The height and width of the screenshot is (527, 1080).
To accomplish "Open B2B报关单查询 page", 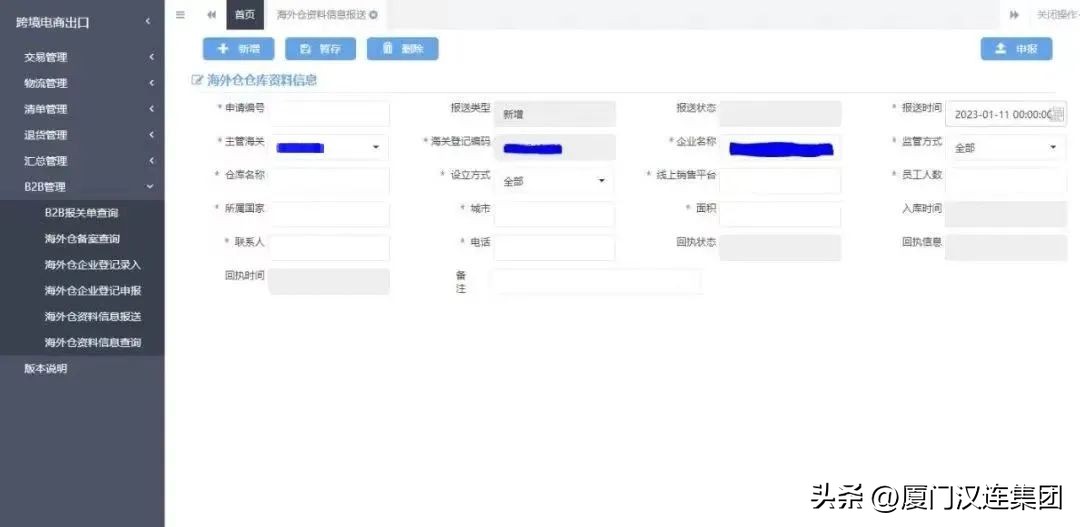I will [x=83, y=213].
